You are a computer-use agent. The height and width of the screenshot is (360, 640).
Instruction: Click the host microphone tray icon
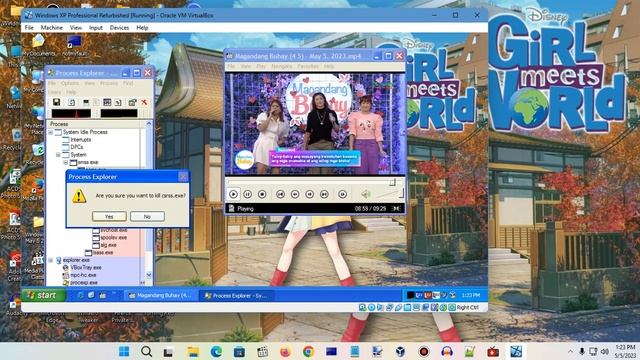click(x=582, y=351)
